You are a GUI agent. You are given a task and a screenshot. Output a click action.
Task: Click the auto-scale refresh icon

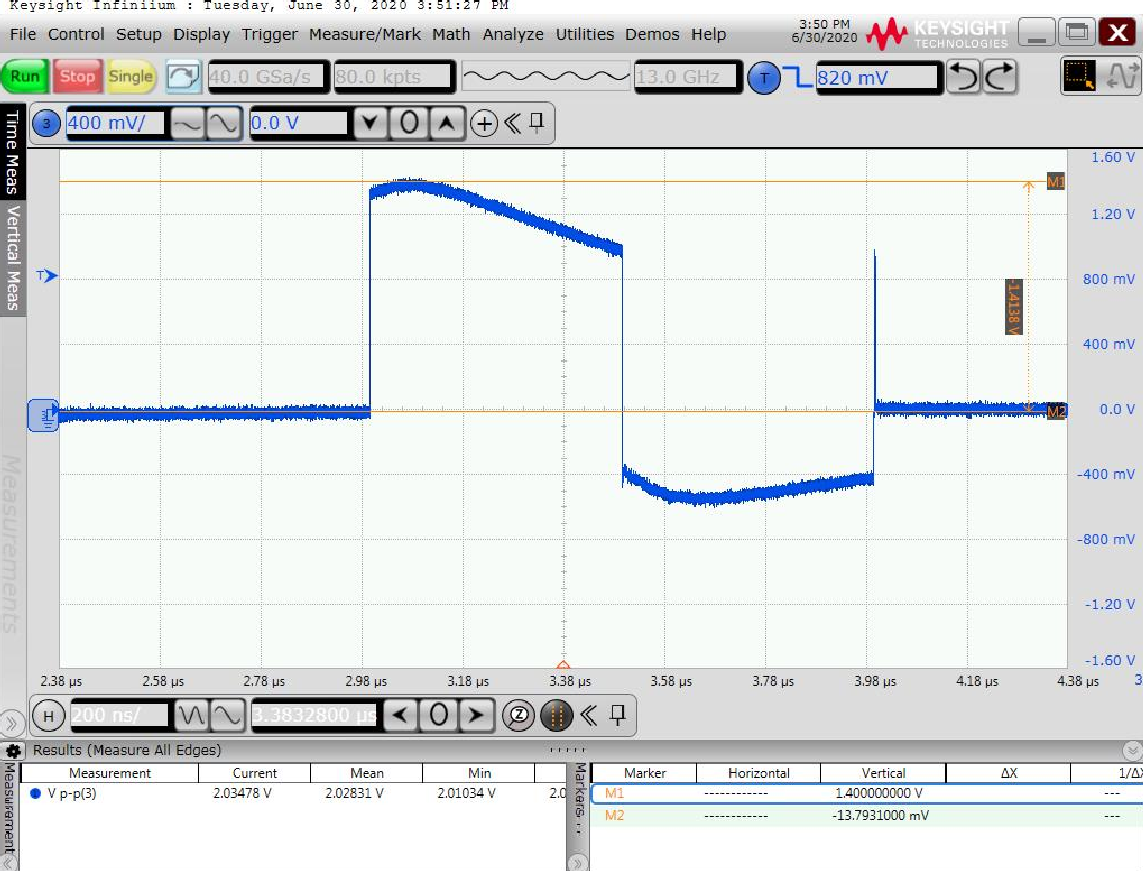[183, 77]
